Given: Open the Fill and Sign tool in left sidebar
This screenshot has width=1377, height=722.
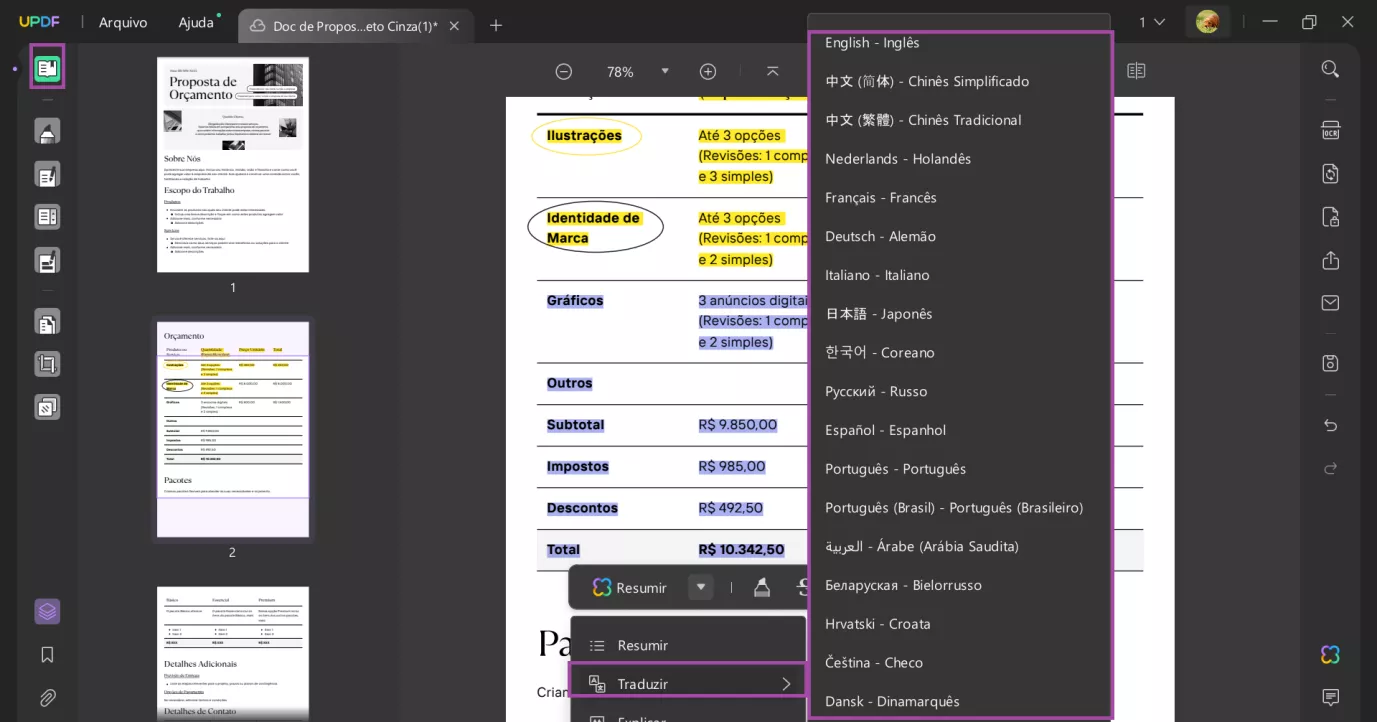Looking at the screenshot, I should click(47, 261).
